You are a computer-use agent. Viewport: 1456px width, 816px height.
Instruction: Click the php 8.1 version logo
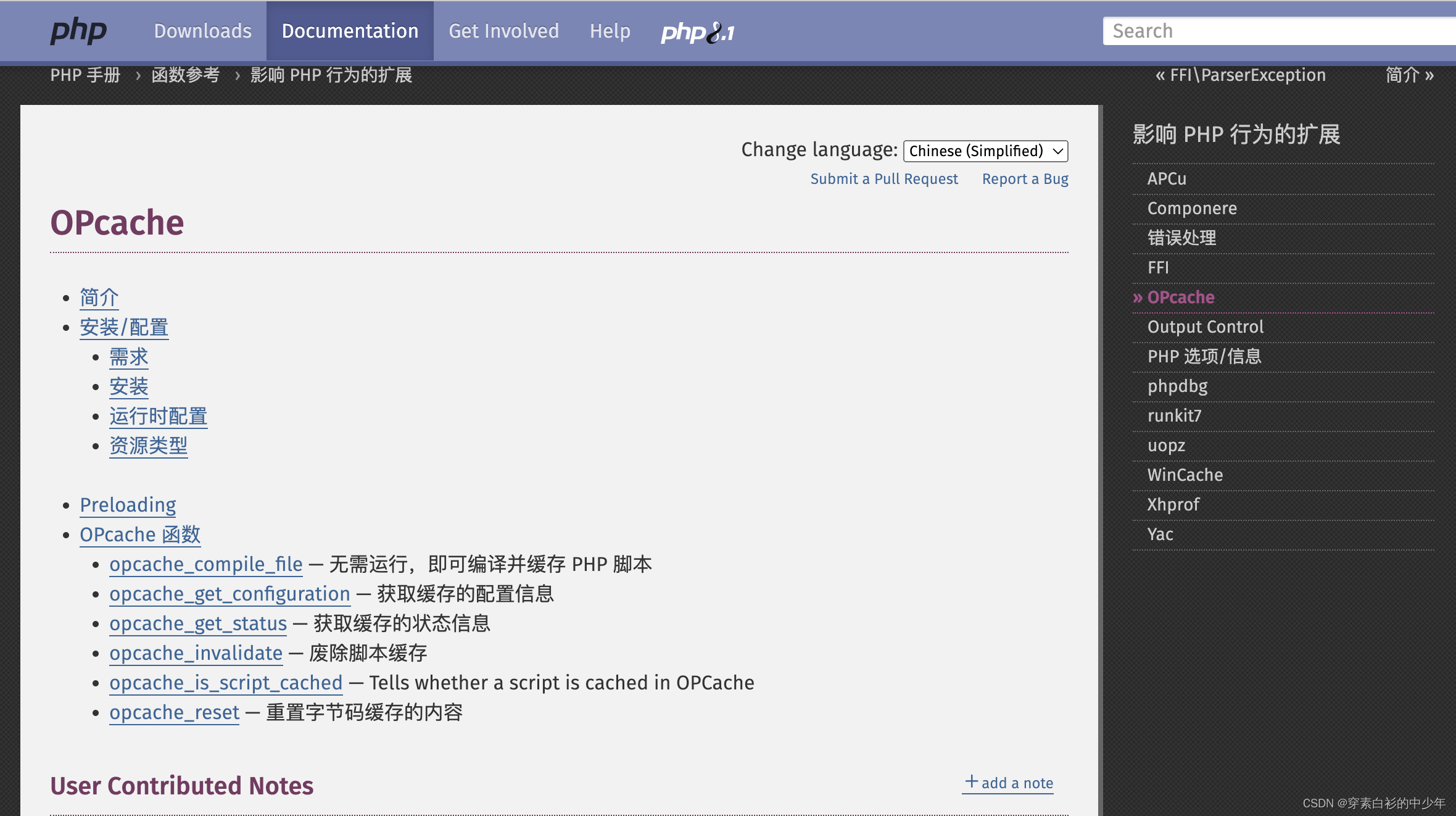(x=698, y=33)
